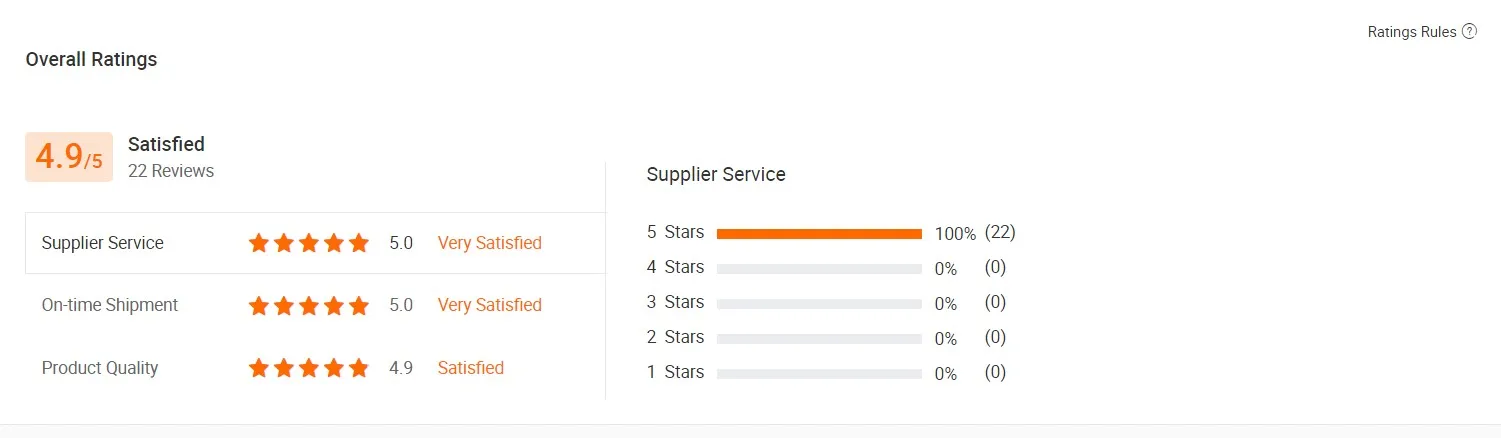Click the middle star of Supplier Service
The image size is (1501, 438).
tap(309, 243)
